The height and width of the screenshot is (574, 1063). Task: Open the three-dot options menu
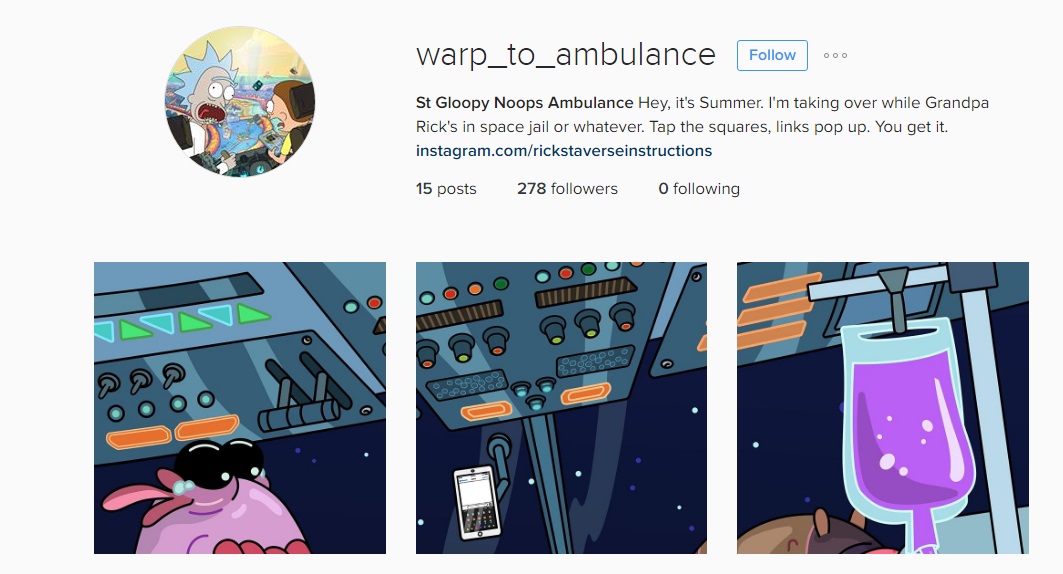835,56
